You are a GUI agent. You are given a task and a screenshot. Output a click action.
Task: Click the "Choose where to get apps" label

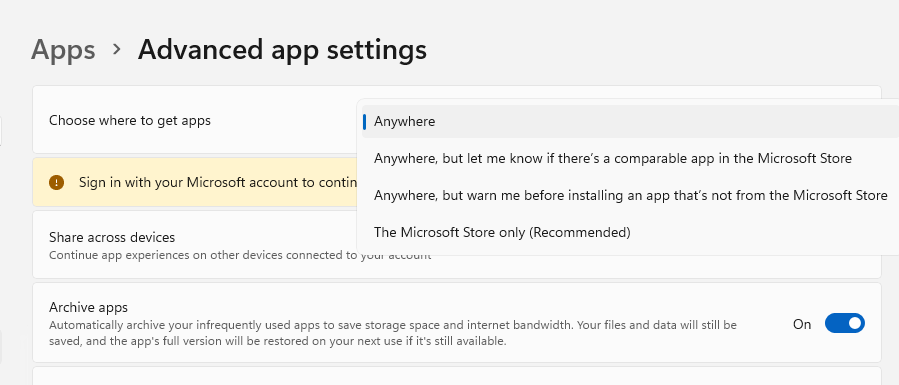click(130, 120)
